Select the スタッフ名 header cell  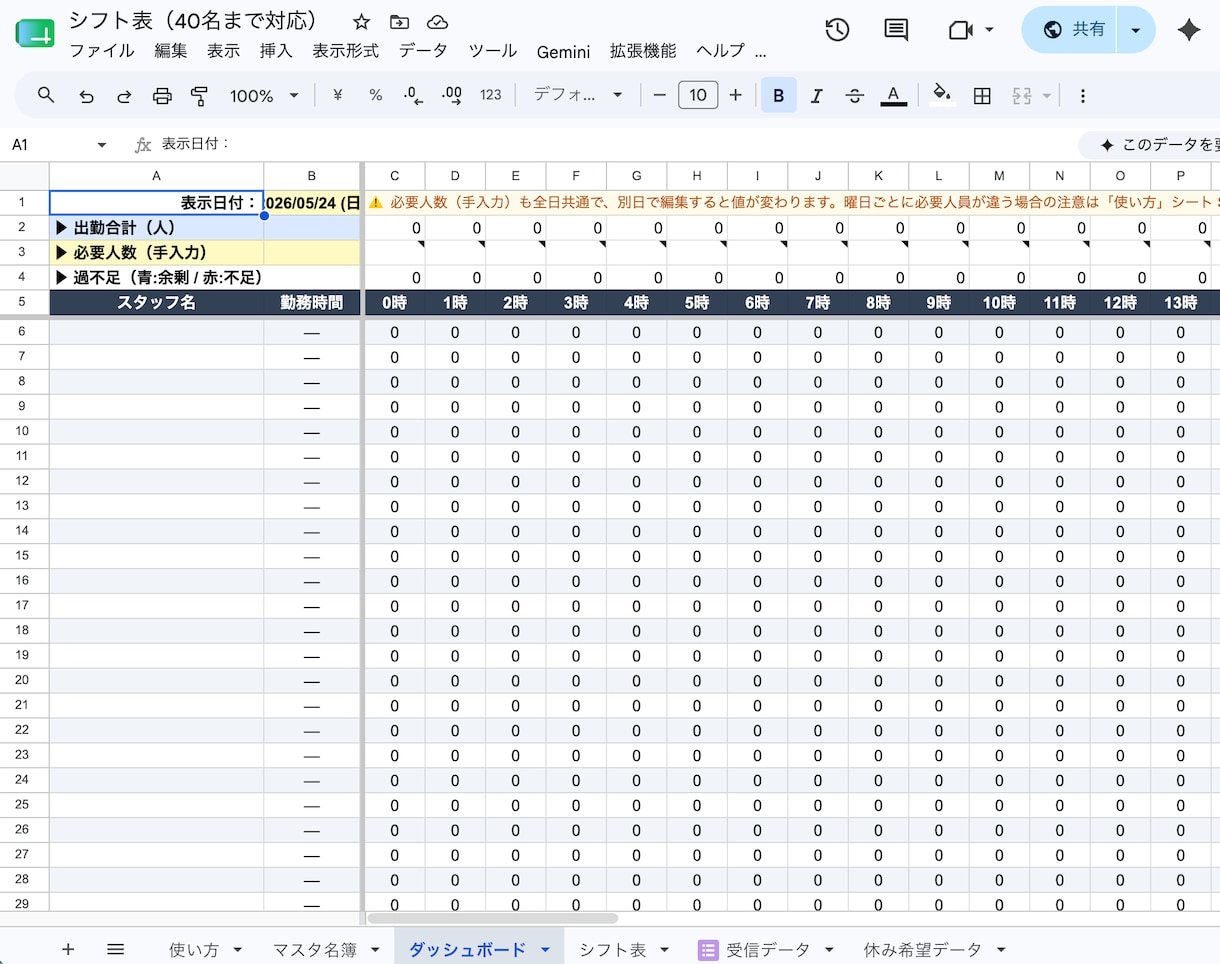tap(157, 302)
